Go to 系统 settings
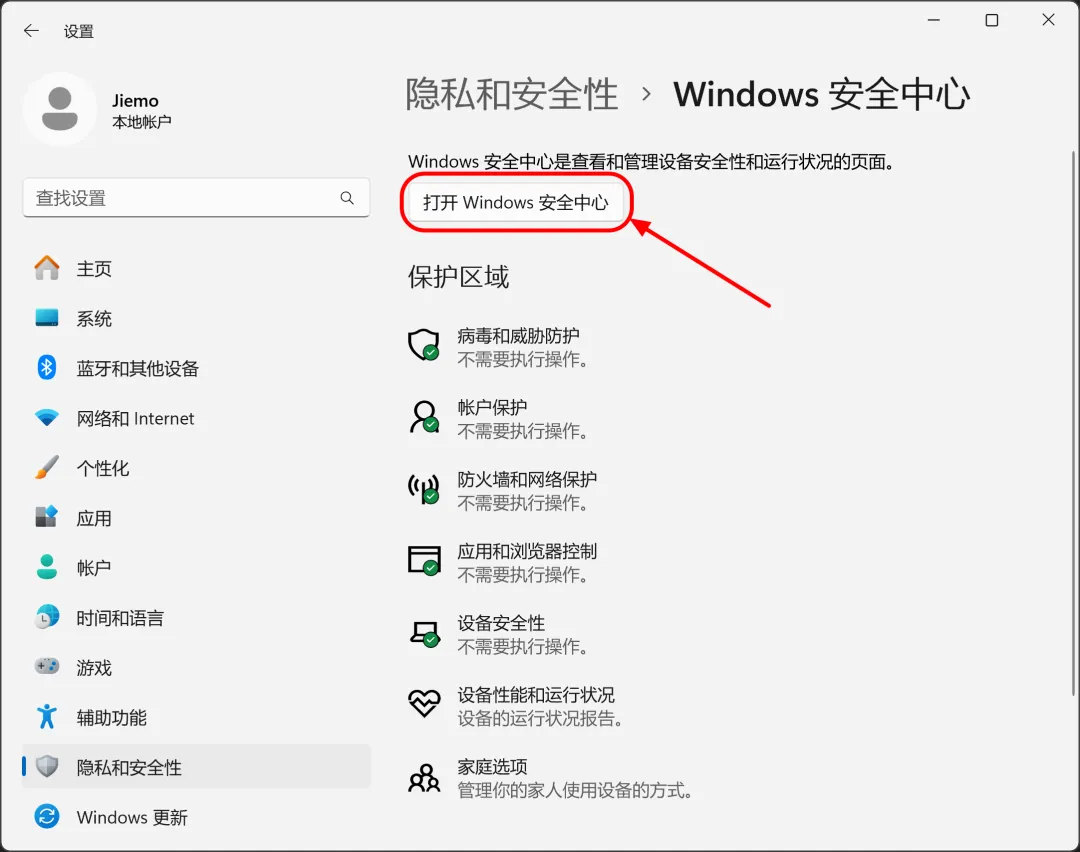Image resolution: width=1080 pixels, height=852 pixels. point(196,318)
